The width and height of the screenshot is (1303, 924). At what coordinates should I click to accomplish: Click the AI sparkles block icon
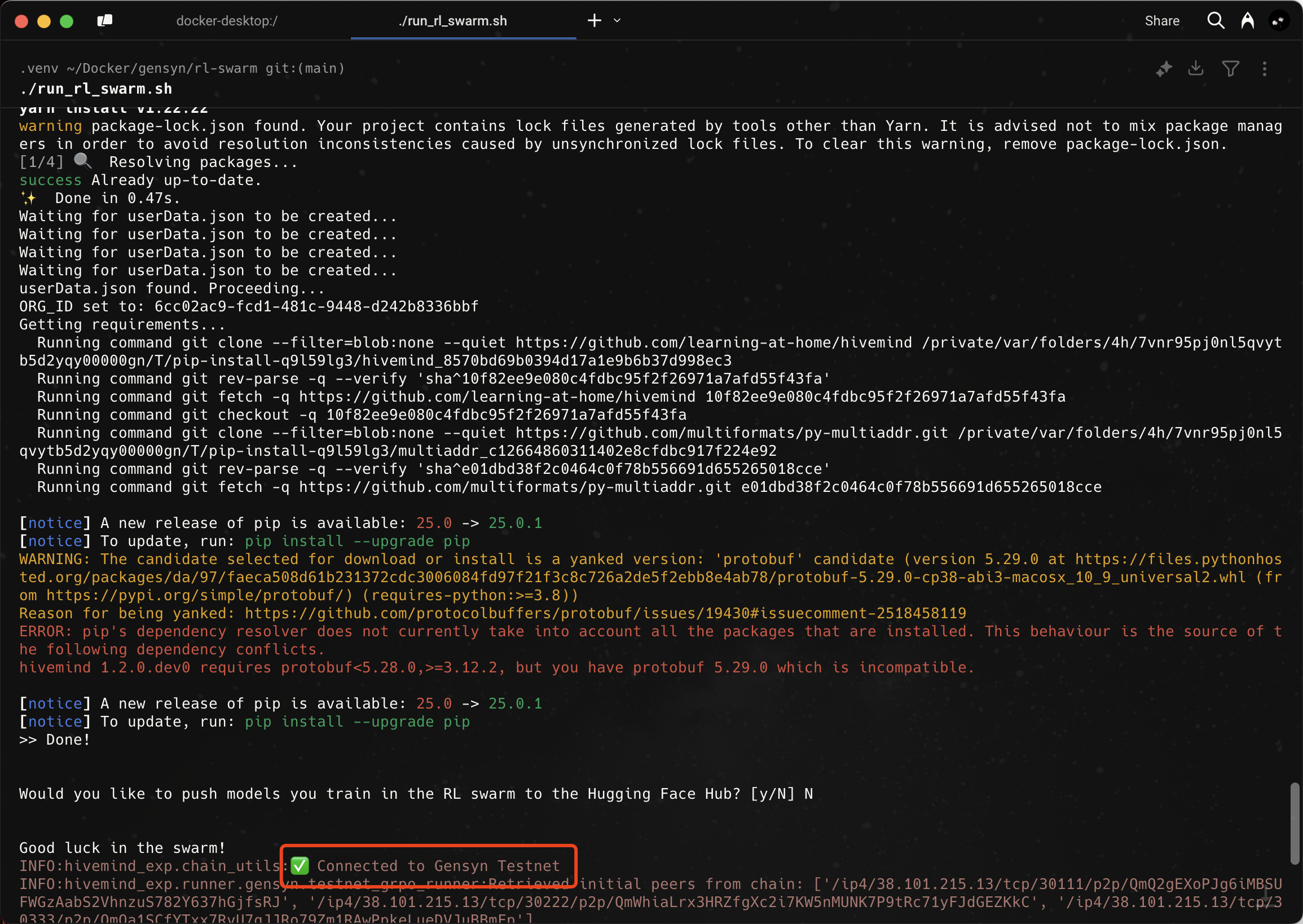pyautogui.click(x=1164, y=69)
